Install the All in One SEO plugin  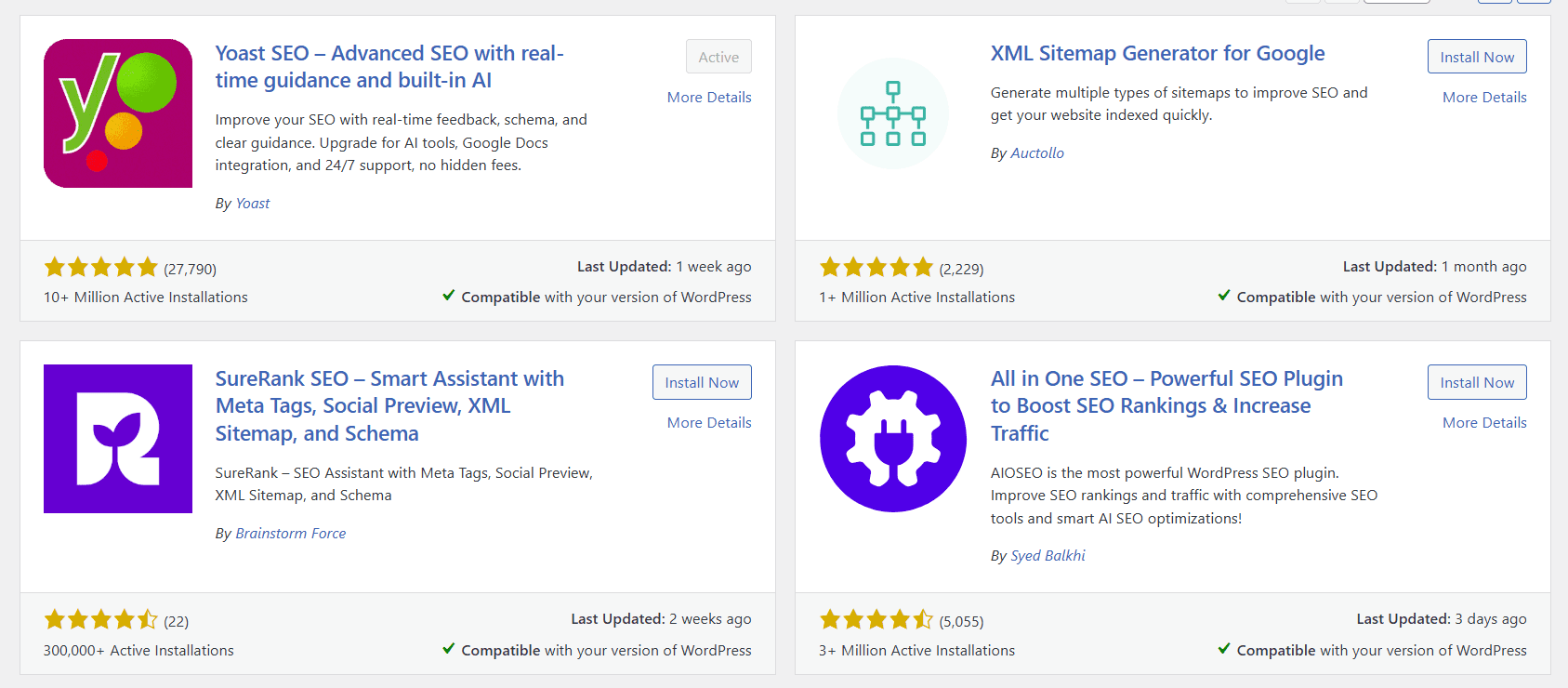pos(1477,382)
